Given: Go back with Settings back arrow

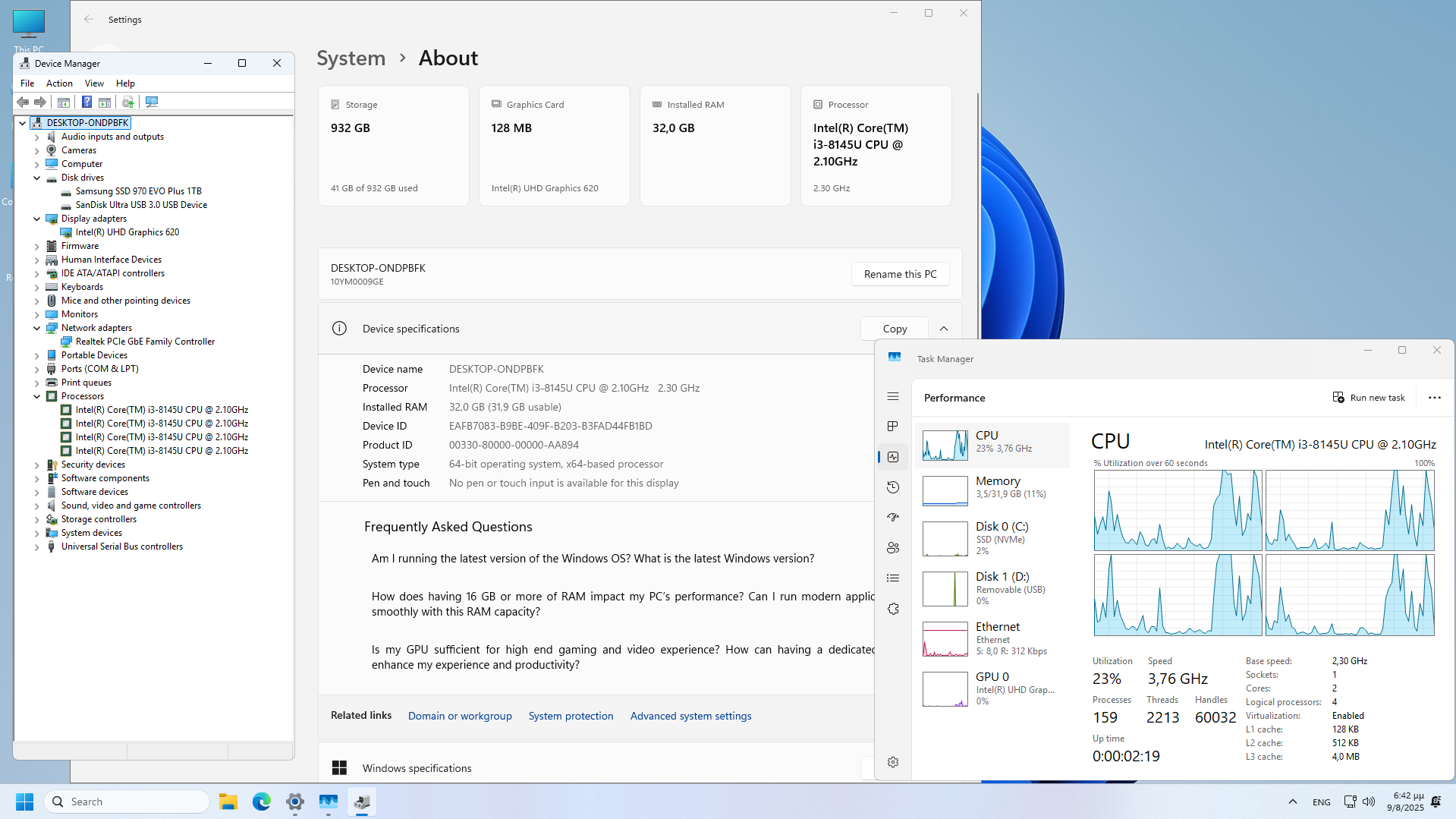Looking at the screenshot, I should pyautogui.click(x=89, y=20).
